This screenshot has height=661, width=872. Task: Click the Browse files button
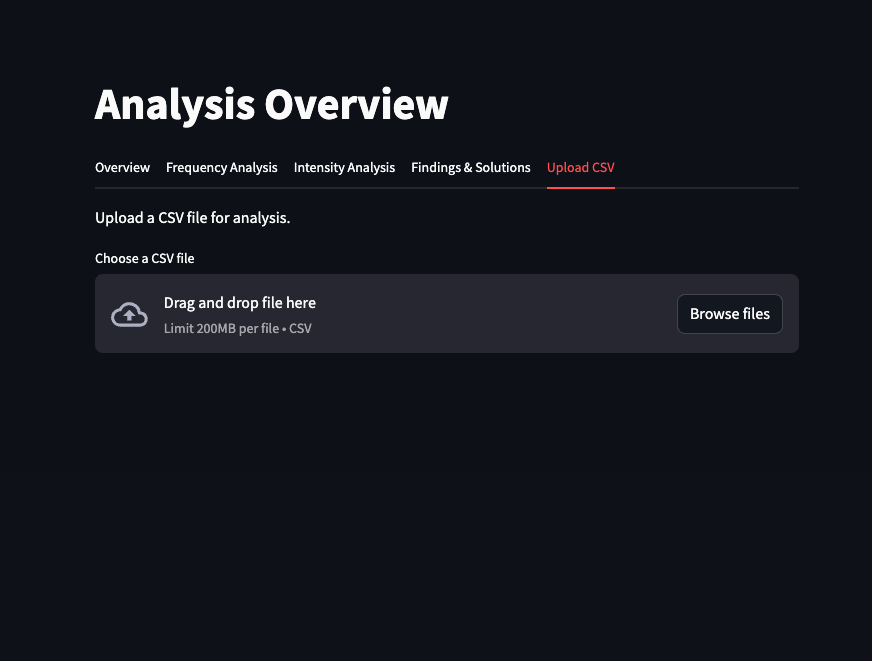730,314
